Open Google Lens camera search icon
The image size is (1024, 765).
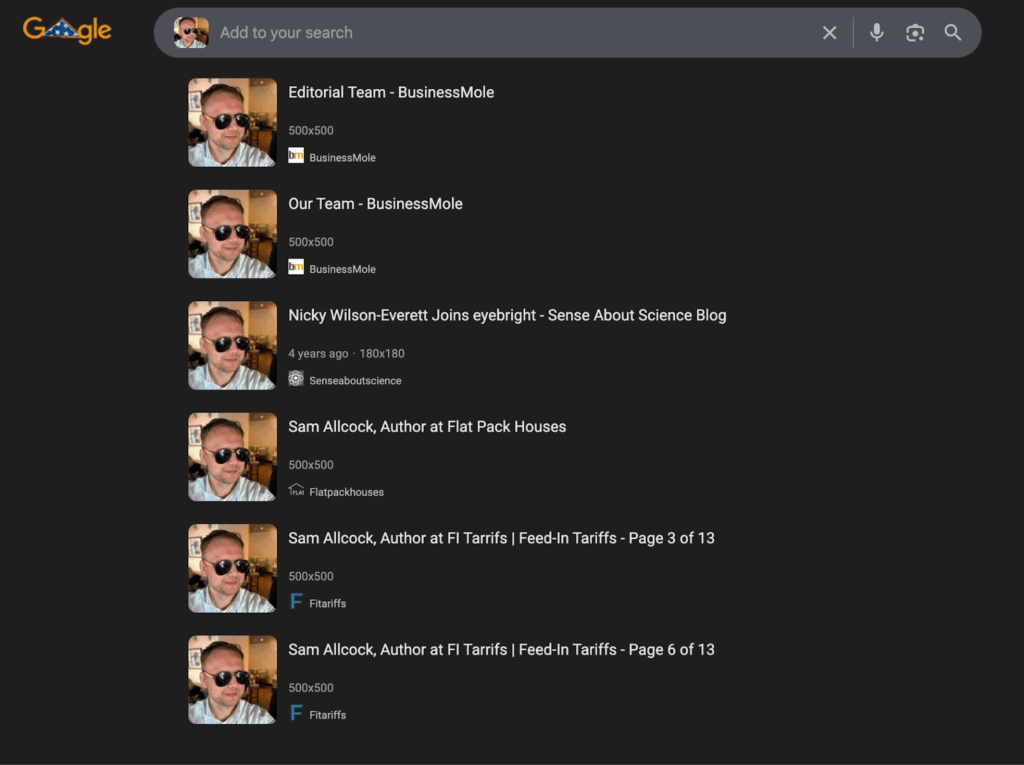pyautogui.click(x=915, y=33)
